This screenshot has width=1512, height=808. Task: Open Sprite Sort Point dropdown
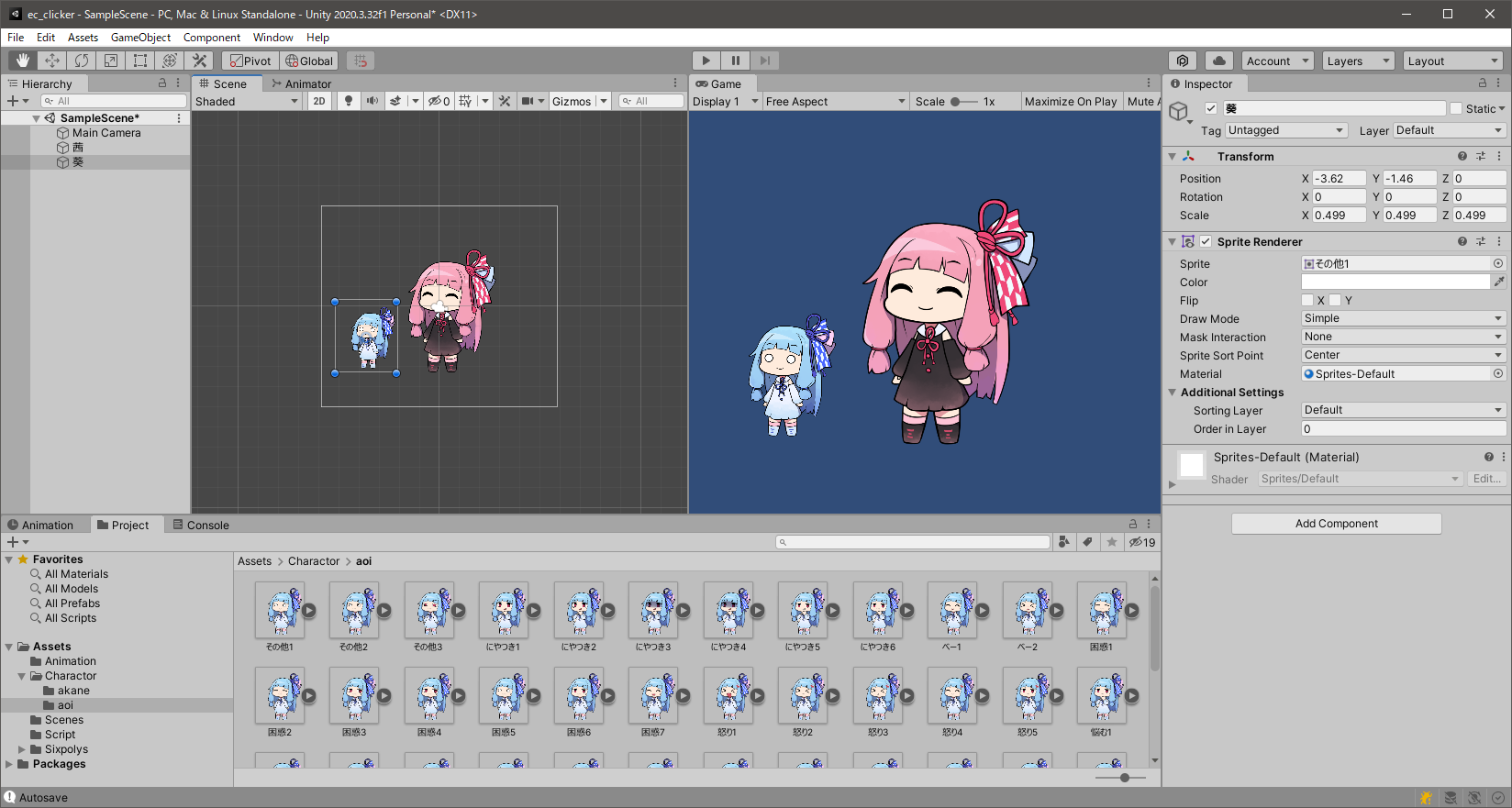(x=1404, y=355)
